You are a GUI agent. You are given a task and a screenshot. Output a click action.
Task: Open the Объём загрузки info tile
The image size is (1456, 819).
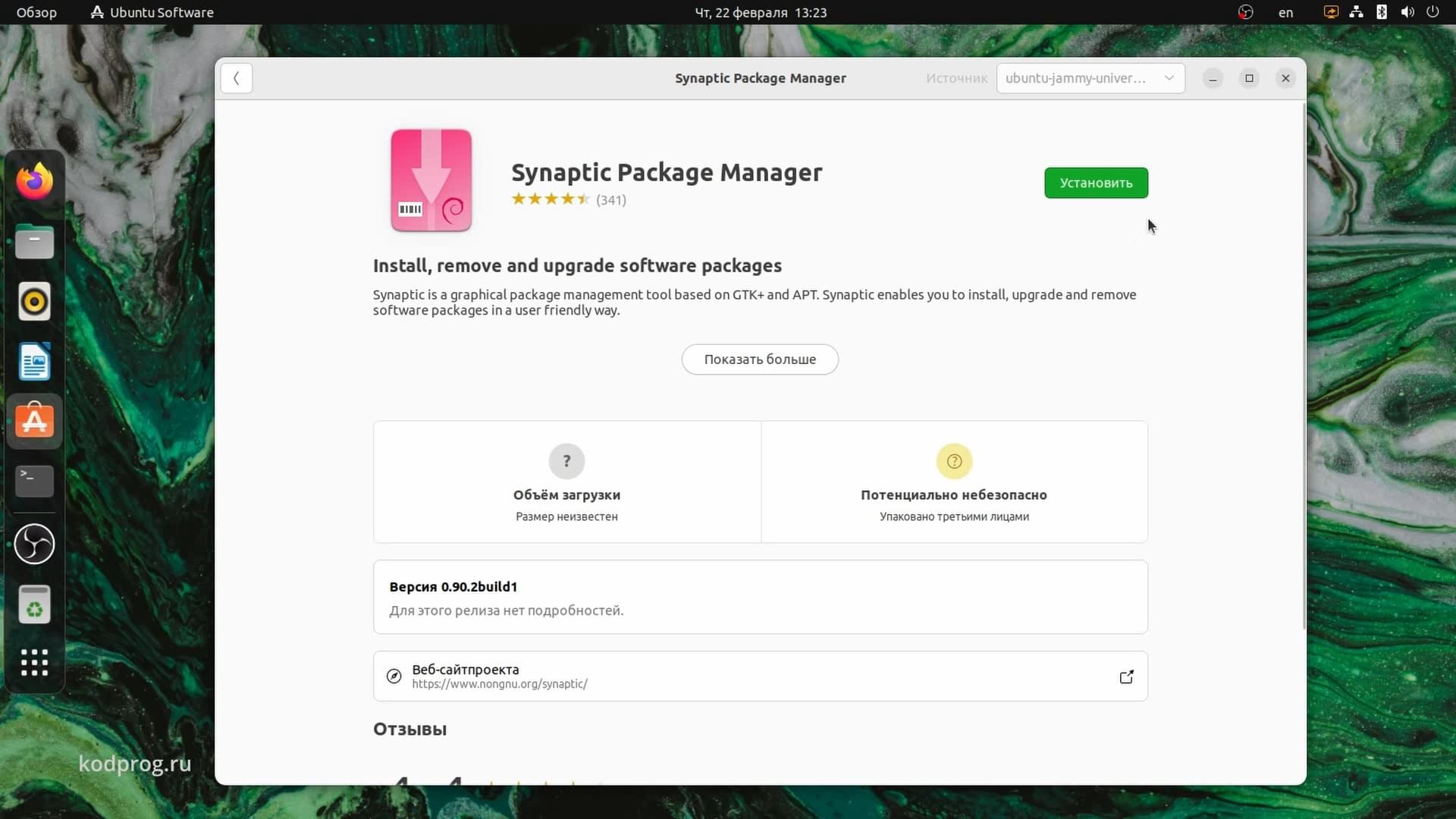click(567, 482)
